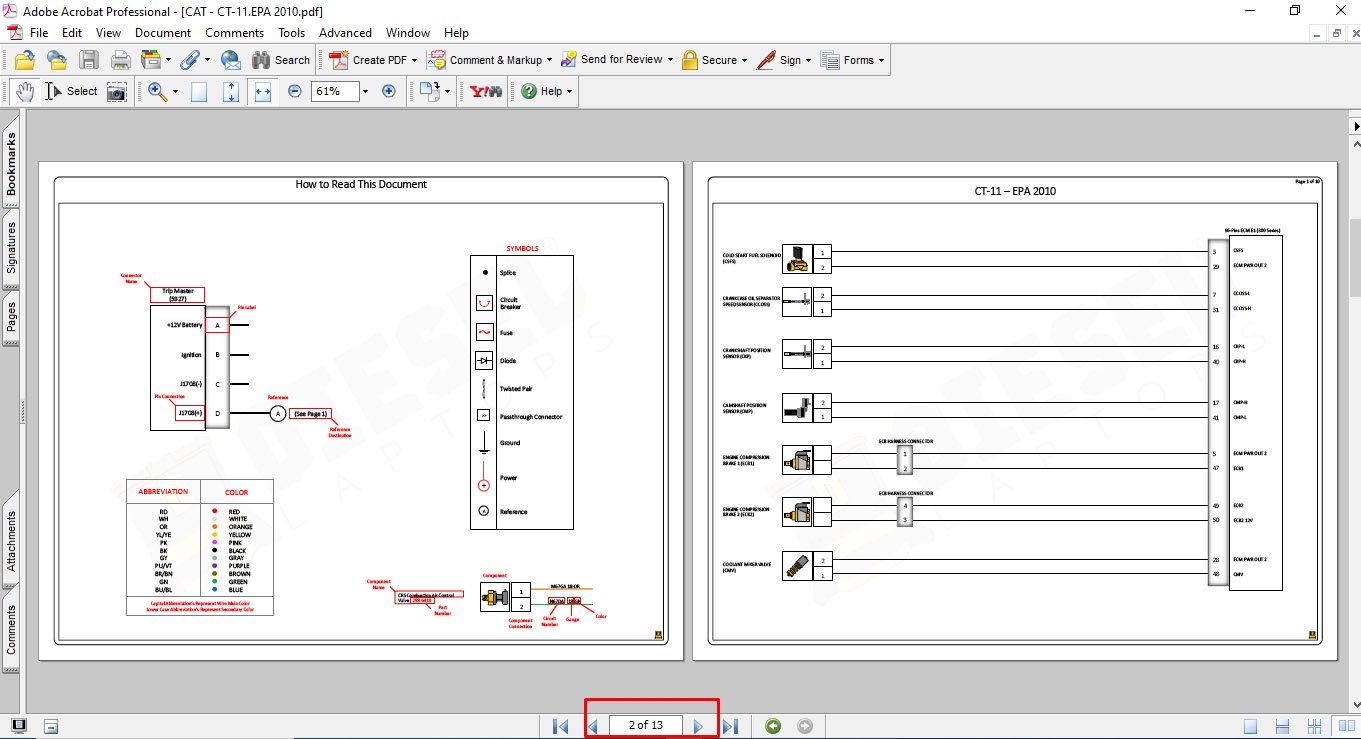Click the Open file folder icon

[24, 60]
